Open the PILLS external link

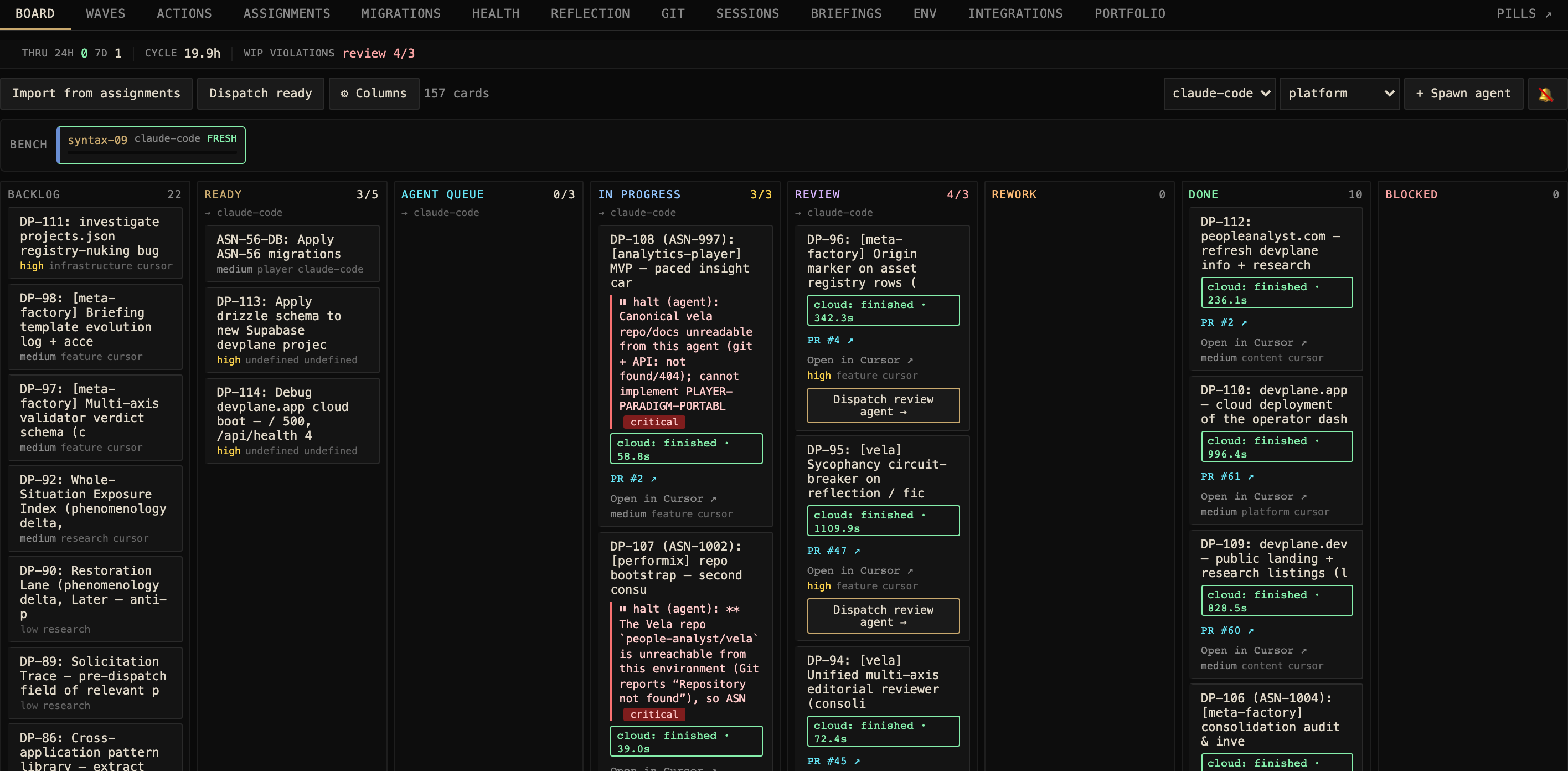pos(1524,13)
